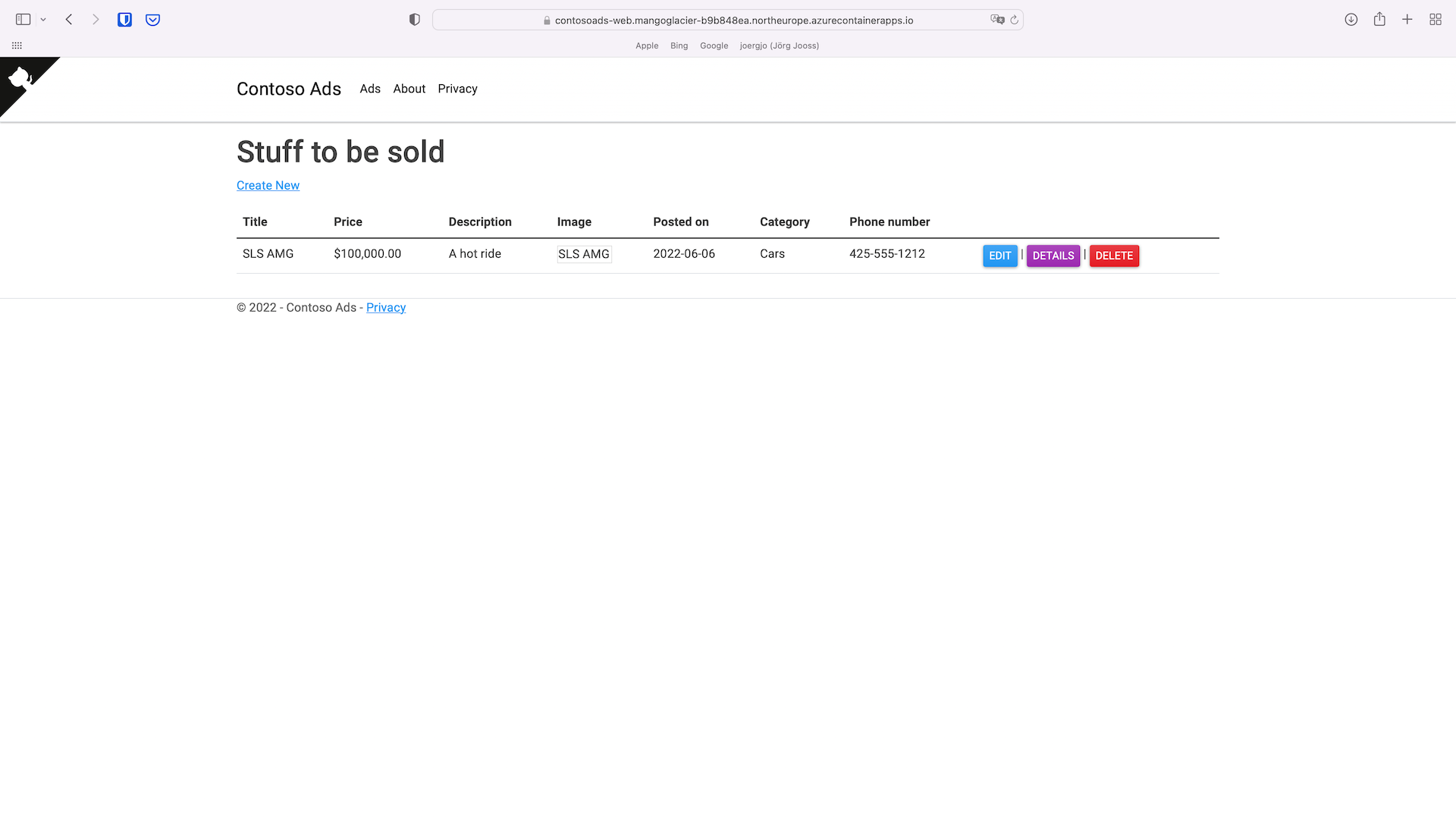Click the translate icon in address bar

click(996, 20)
